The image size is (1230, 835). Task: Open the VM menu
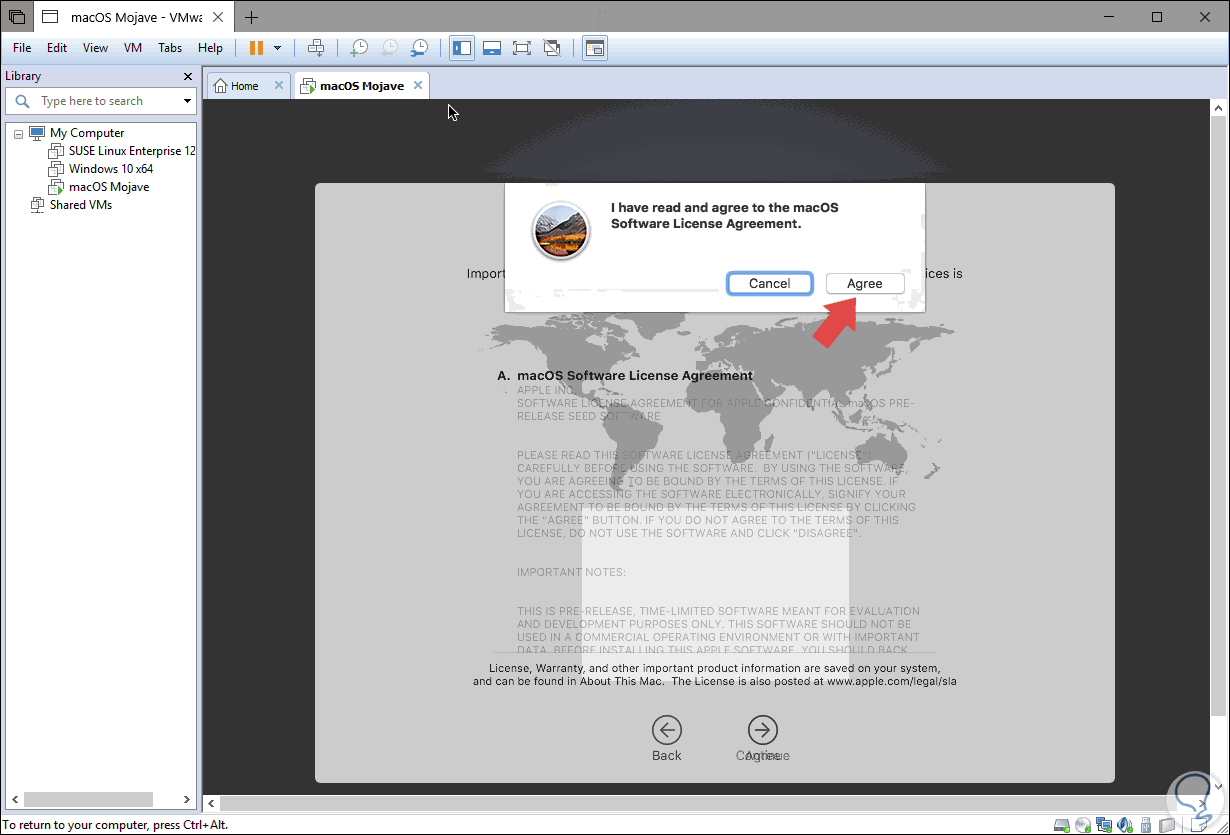click(133, 48)
